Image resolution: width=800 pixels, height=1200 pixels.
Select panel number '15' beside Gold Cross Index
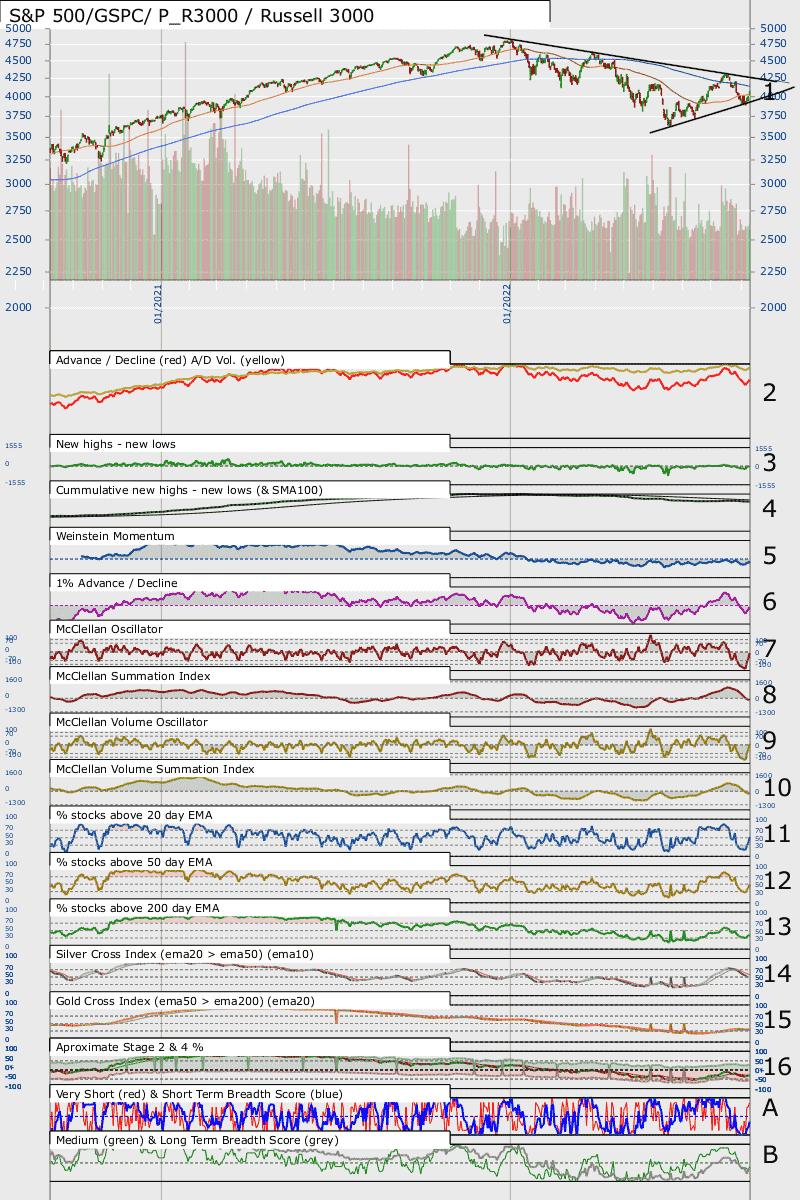pyautogui.click(x=777, y=1020)
